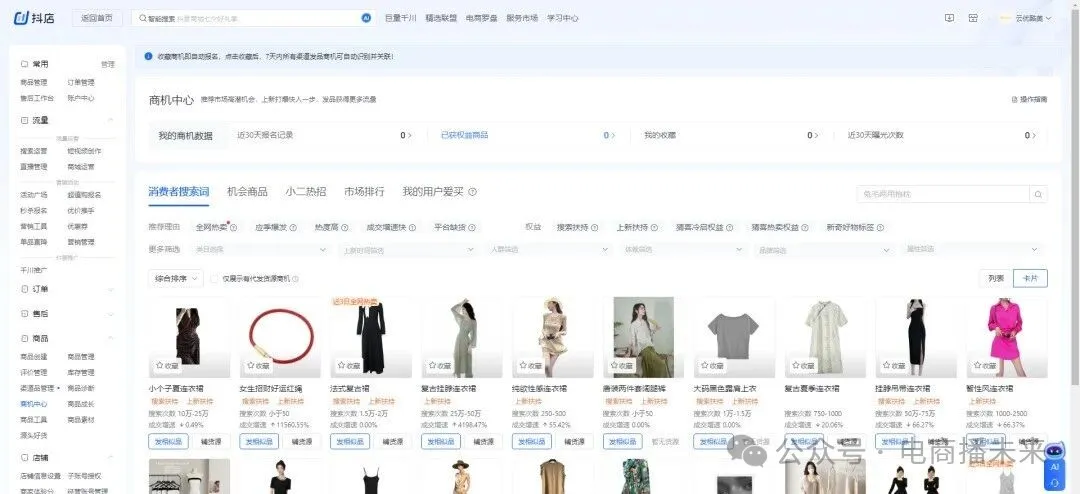Click the 返回首页 button
This screenshot has height=494, width=1080.
pyautogui.click(x=97, y=18)
